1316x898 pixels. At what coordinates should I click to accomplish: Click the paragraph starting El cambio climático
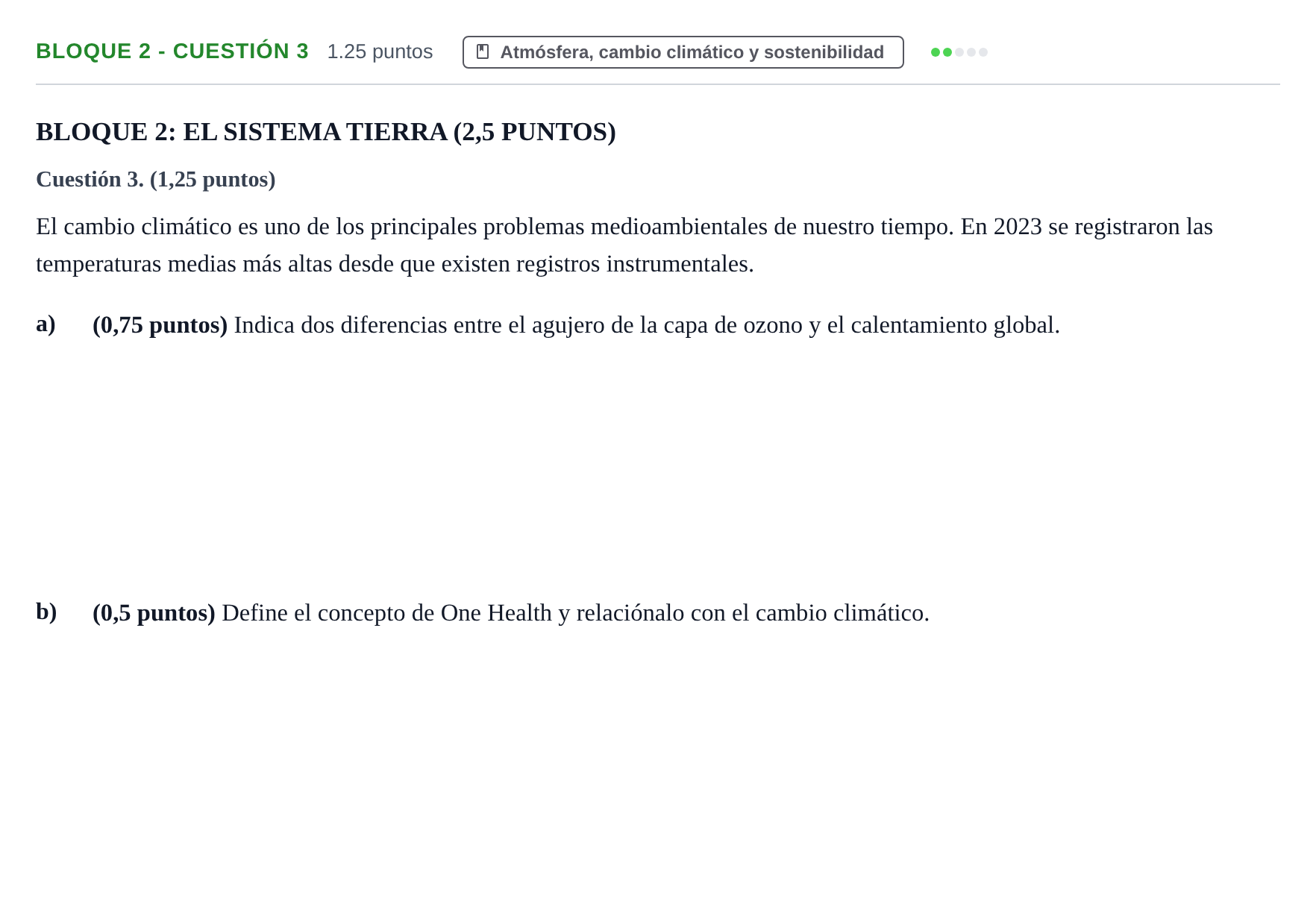[624, 245]
